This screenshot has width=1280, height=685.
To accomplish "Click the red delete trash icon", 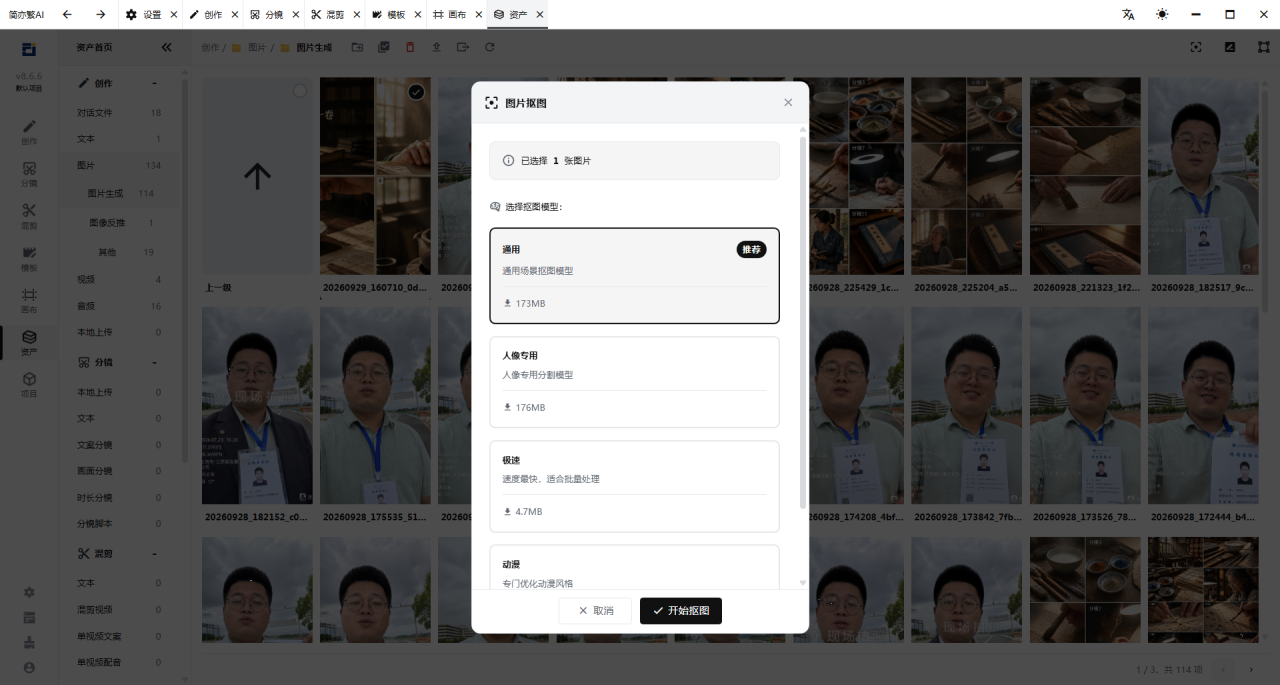I will coord(410,47).
